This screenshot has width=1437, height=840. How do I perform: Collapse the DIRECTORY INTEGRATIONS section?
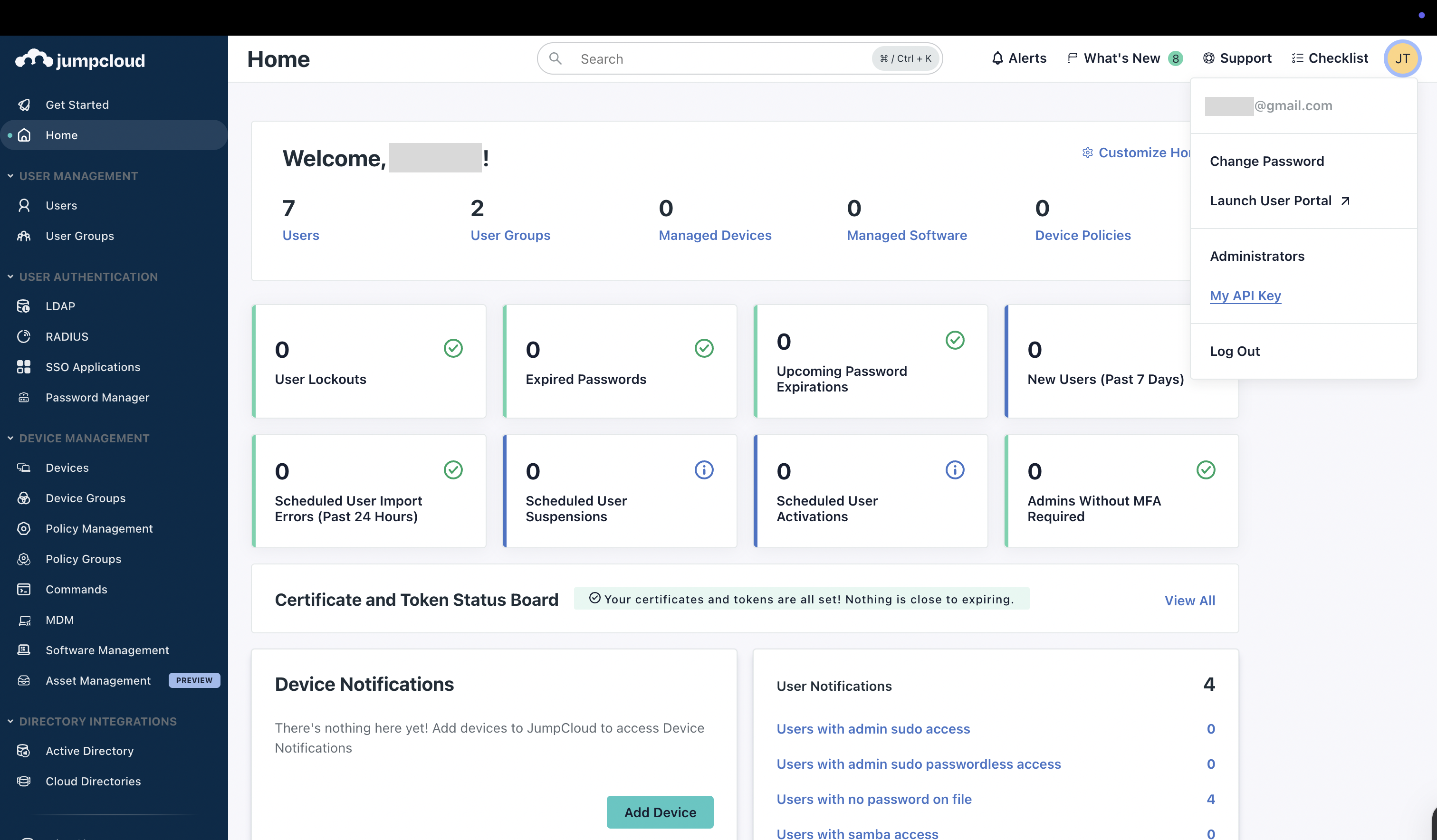(x=10, y=721)
